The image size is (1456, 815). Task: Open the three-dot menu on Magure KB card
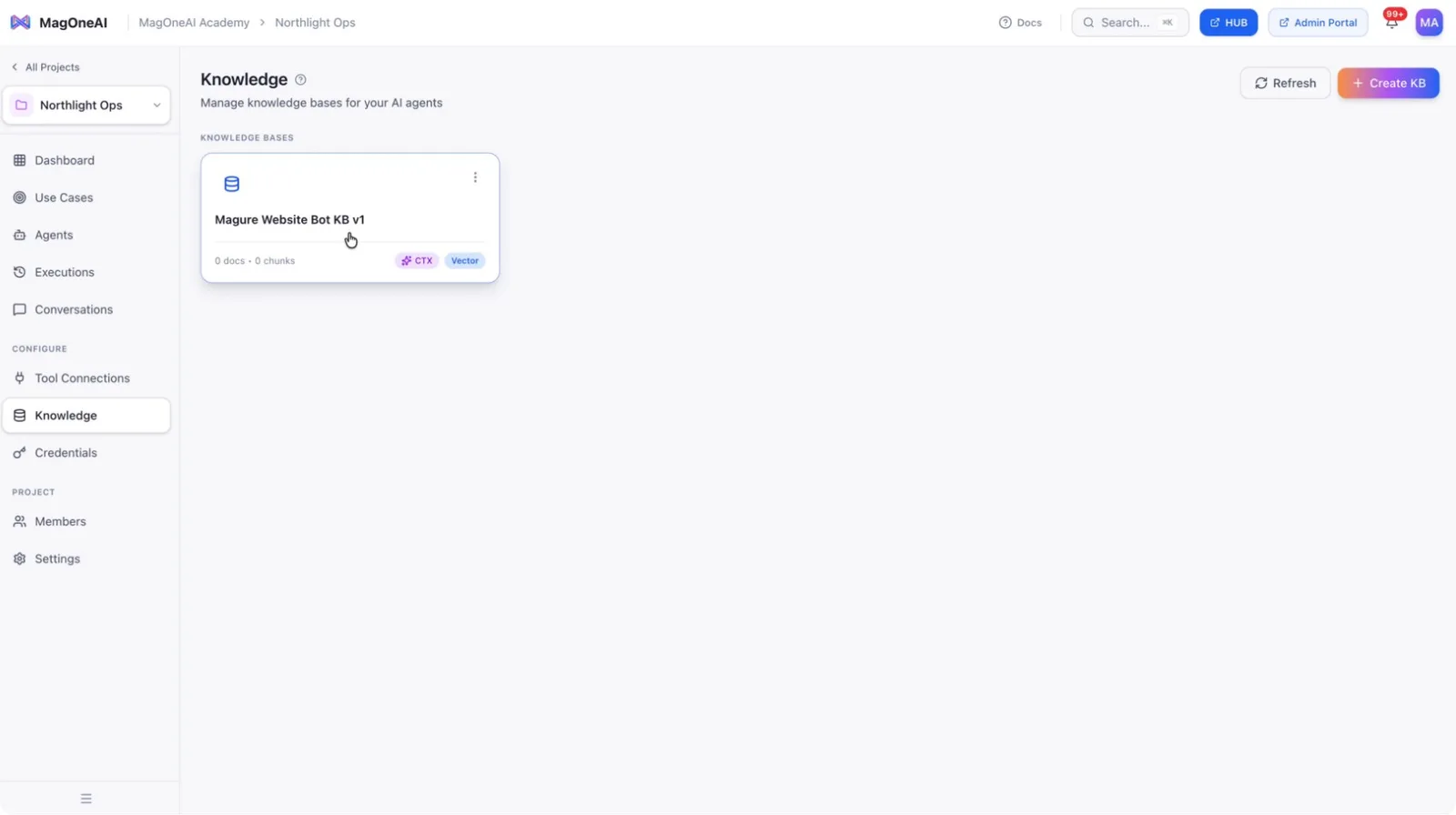[475, 177]
